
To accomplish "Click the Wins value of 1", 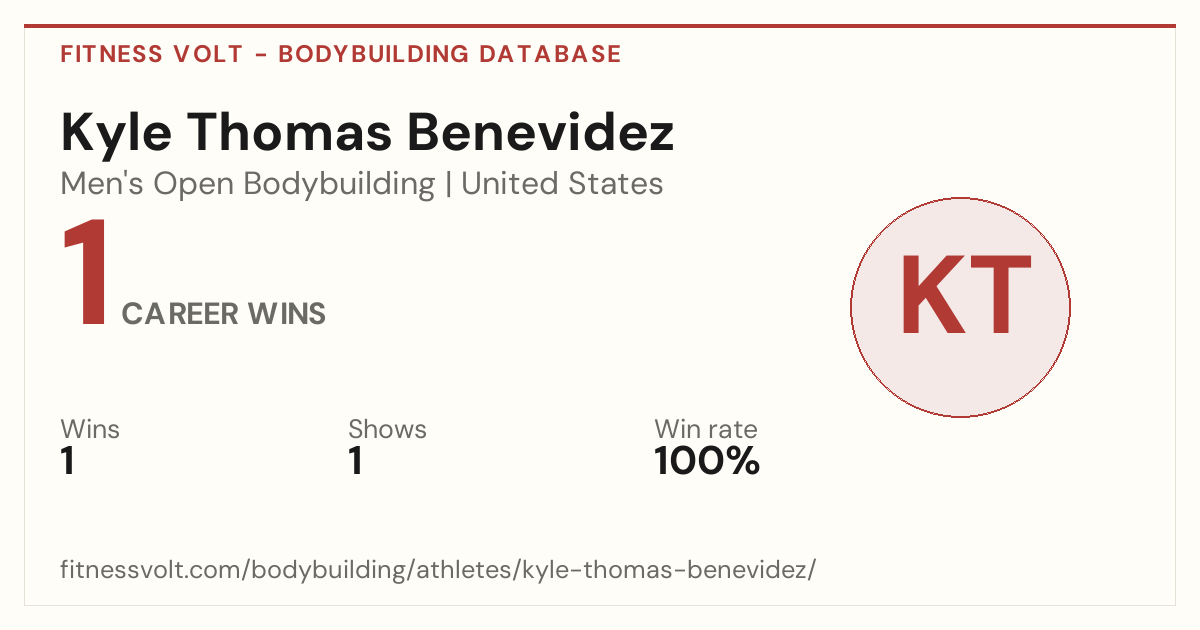I will (x=68, y=462).
